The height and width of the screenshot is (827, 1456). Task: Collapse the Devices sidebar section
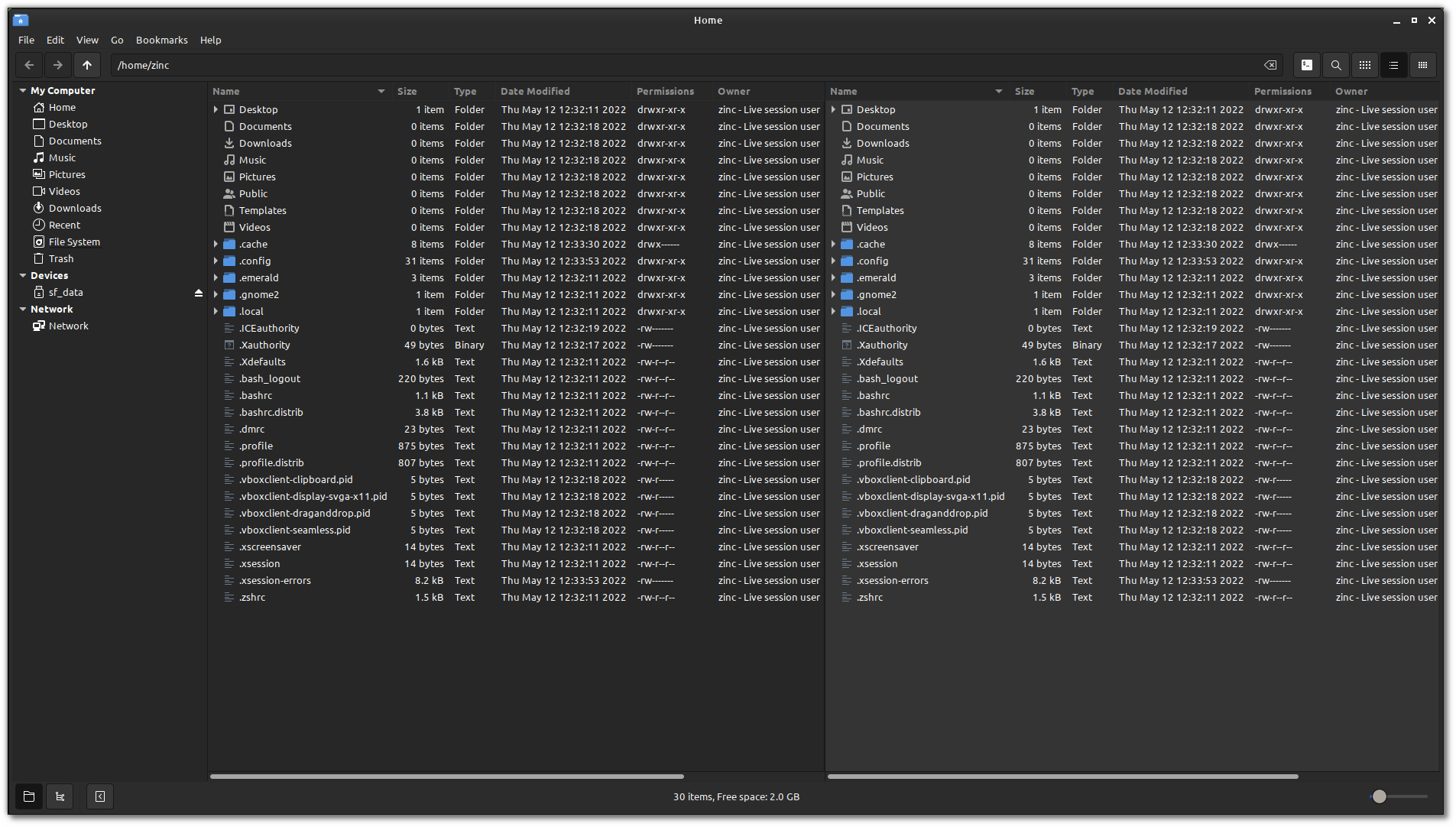click(x=23, y=275)
